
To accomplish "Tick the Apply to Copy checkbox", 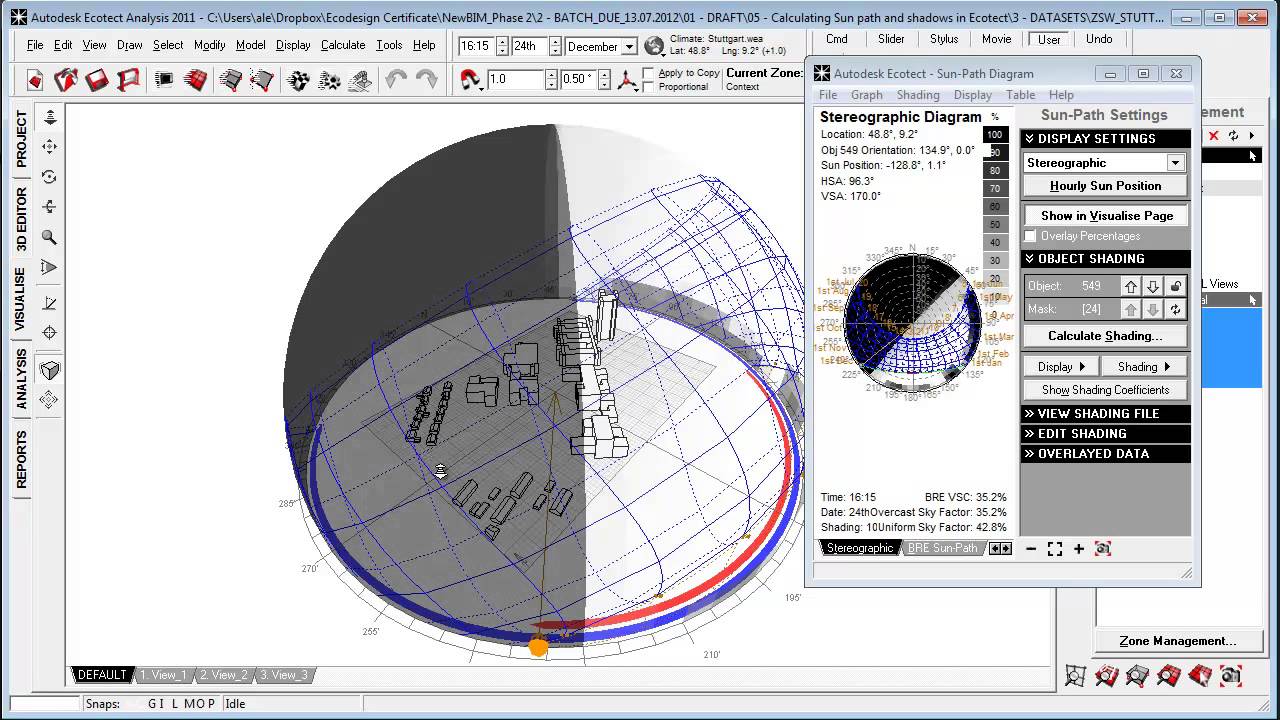I will (648, 74).
